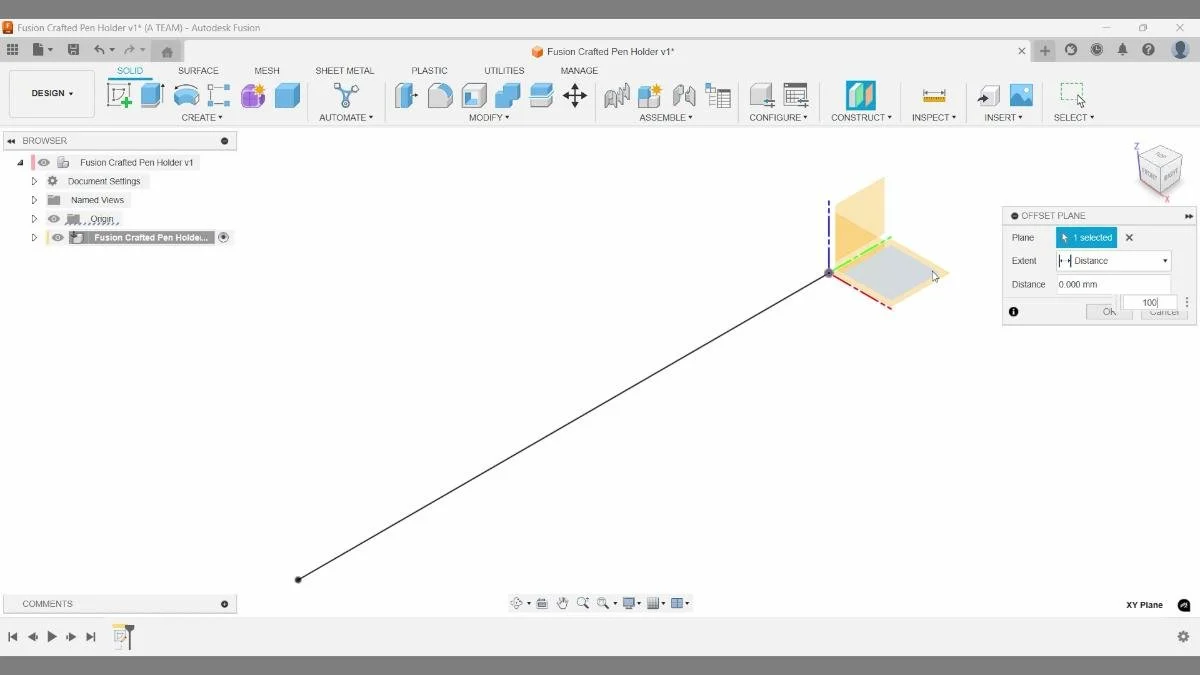Select the Combine tool icon
1200x675 pixels.
coord(508,95)
